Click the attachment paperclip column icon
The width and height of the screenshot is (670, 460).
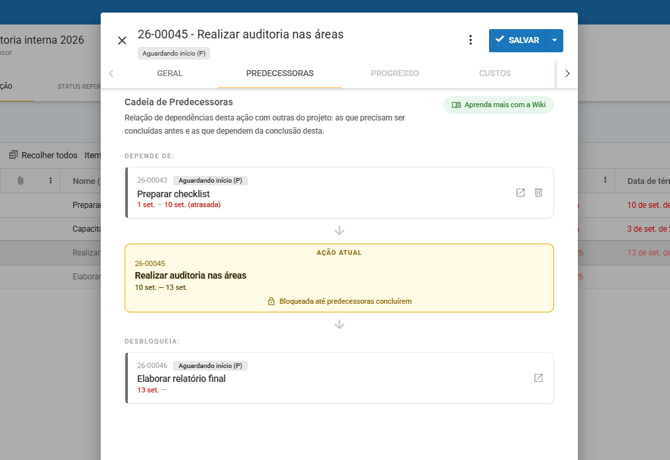20,181
